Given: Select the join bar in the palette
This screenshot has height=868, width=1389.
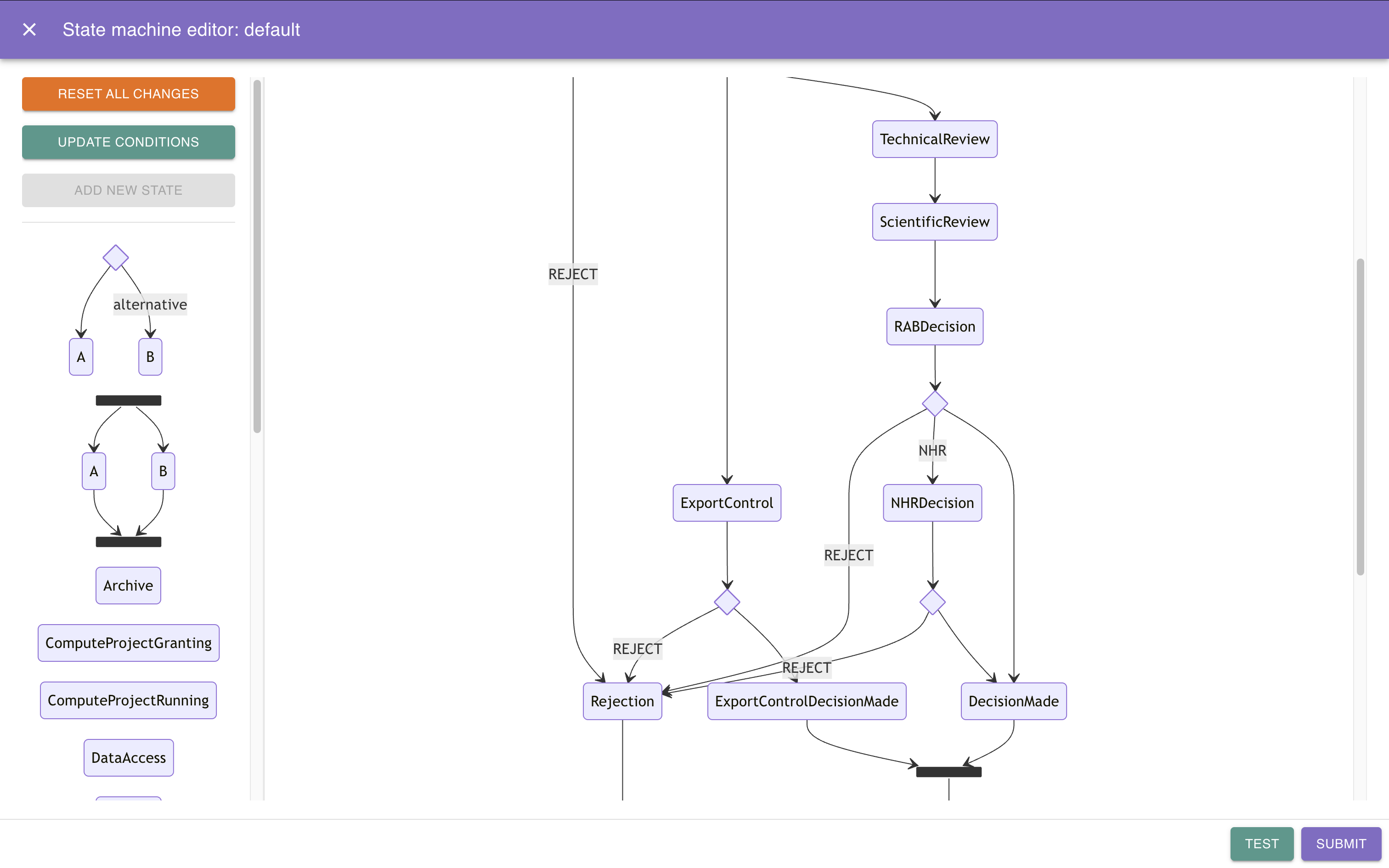Looking at the screenshot, I should [128, 541].
